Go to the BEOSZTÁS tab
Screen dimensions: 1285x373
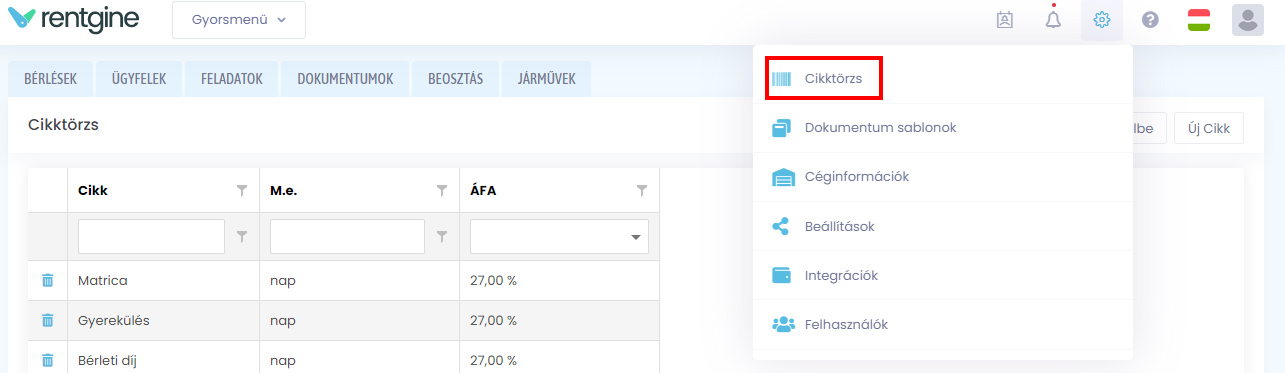point(455,79)
